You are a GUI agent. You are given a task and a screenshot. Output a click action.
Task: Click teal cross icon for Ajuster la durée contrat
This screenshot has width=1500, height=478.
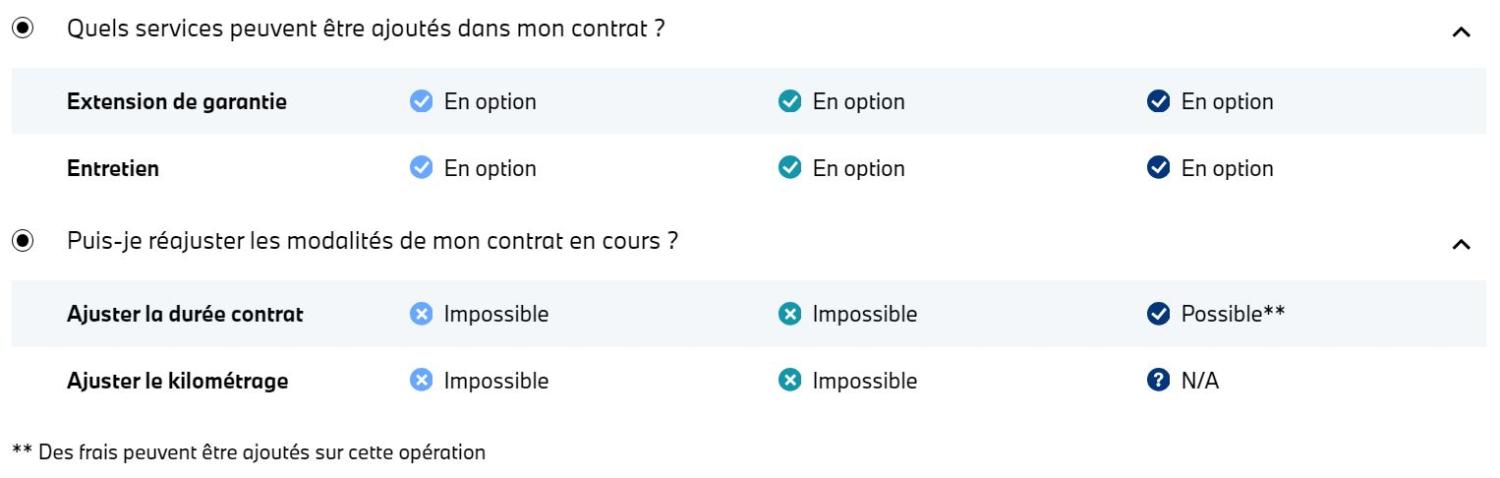click(x=789, y=314)
